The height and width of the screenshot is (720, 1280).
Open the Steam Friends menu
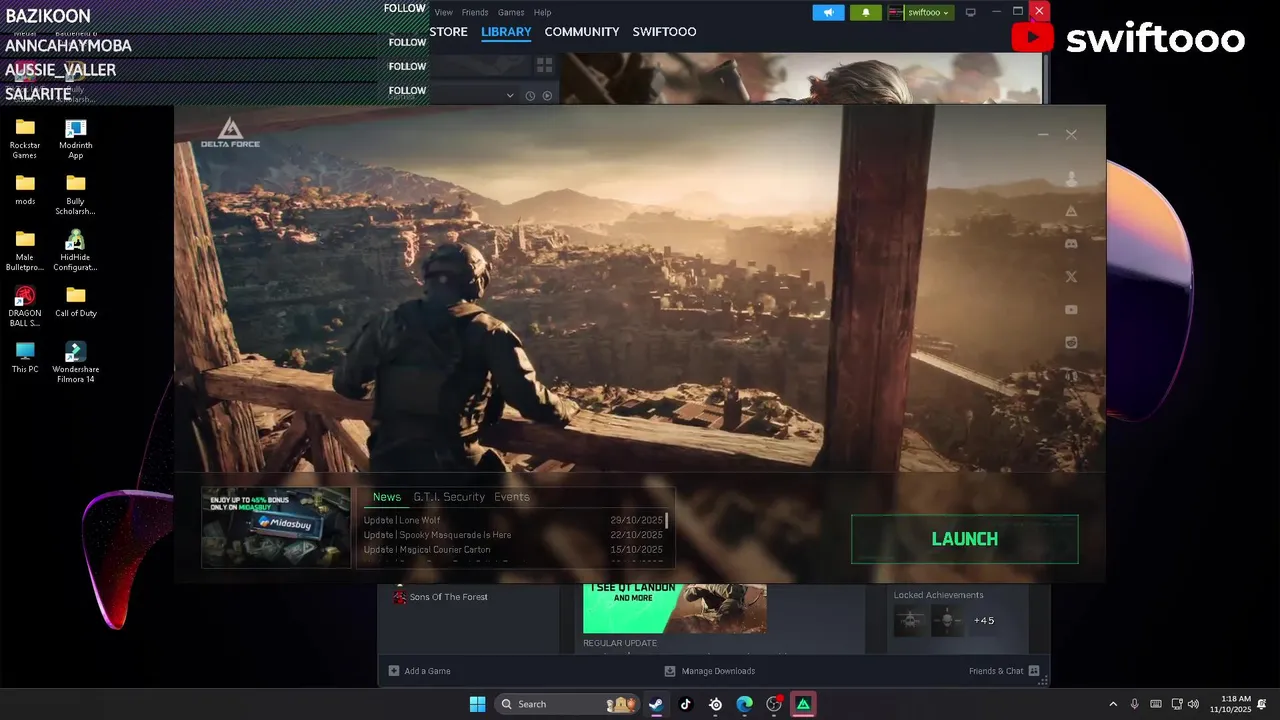click(475, 12)
